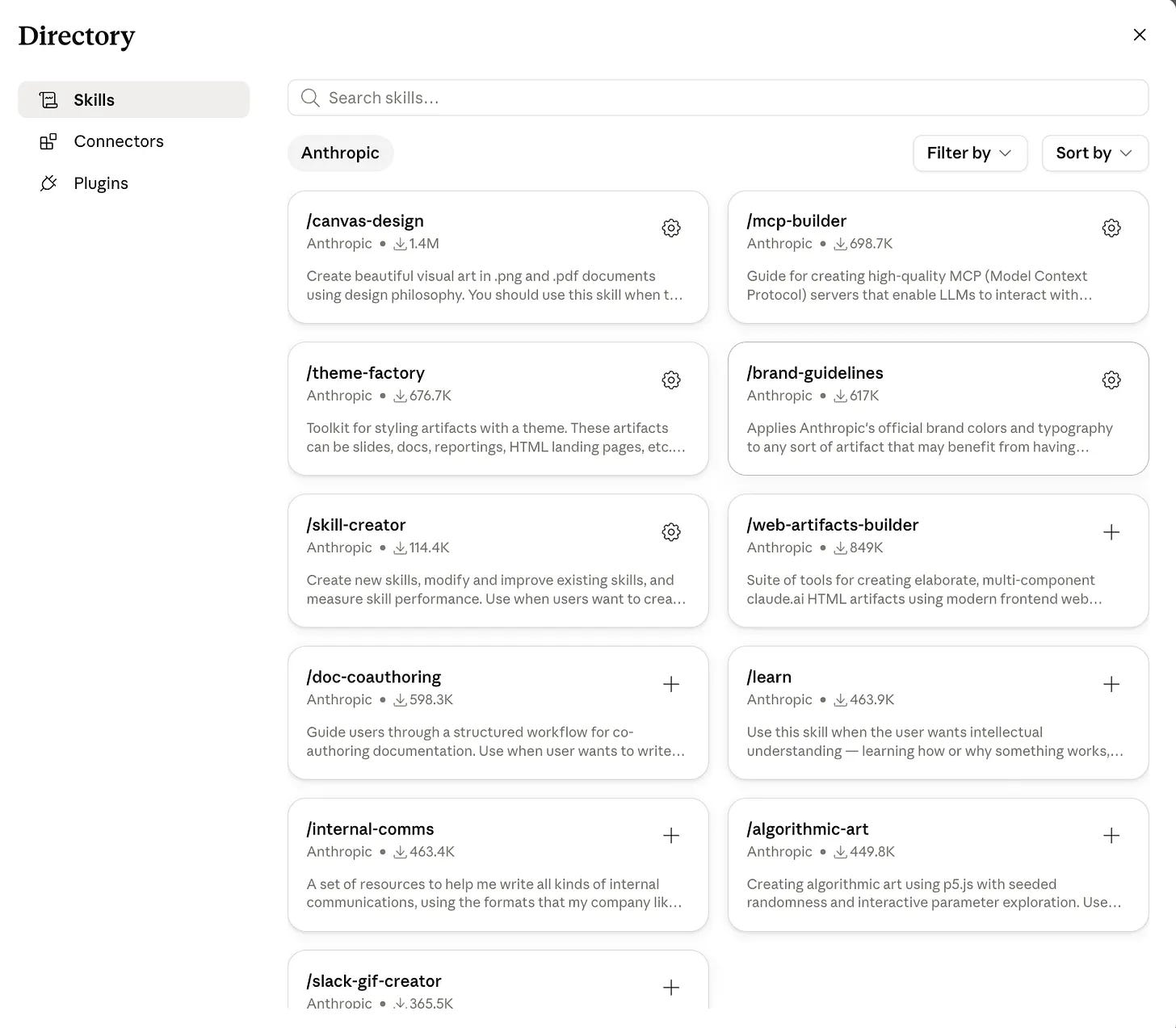Open the /doc-coauthoring skill title
This screenshot has height=1028, width=1176.
point(374,677)
